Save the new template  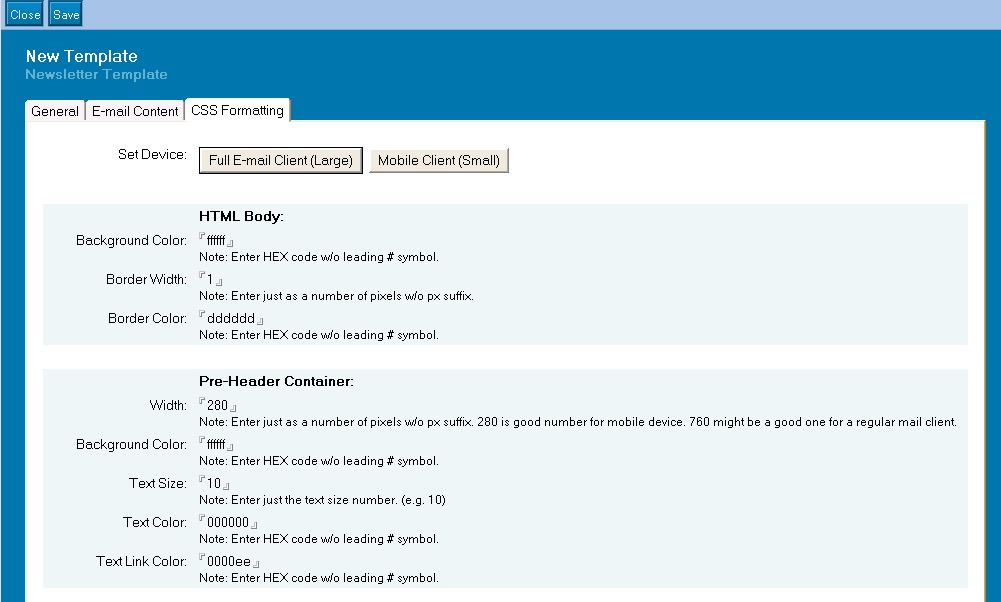click(66, 15)
